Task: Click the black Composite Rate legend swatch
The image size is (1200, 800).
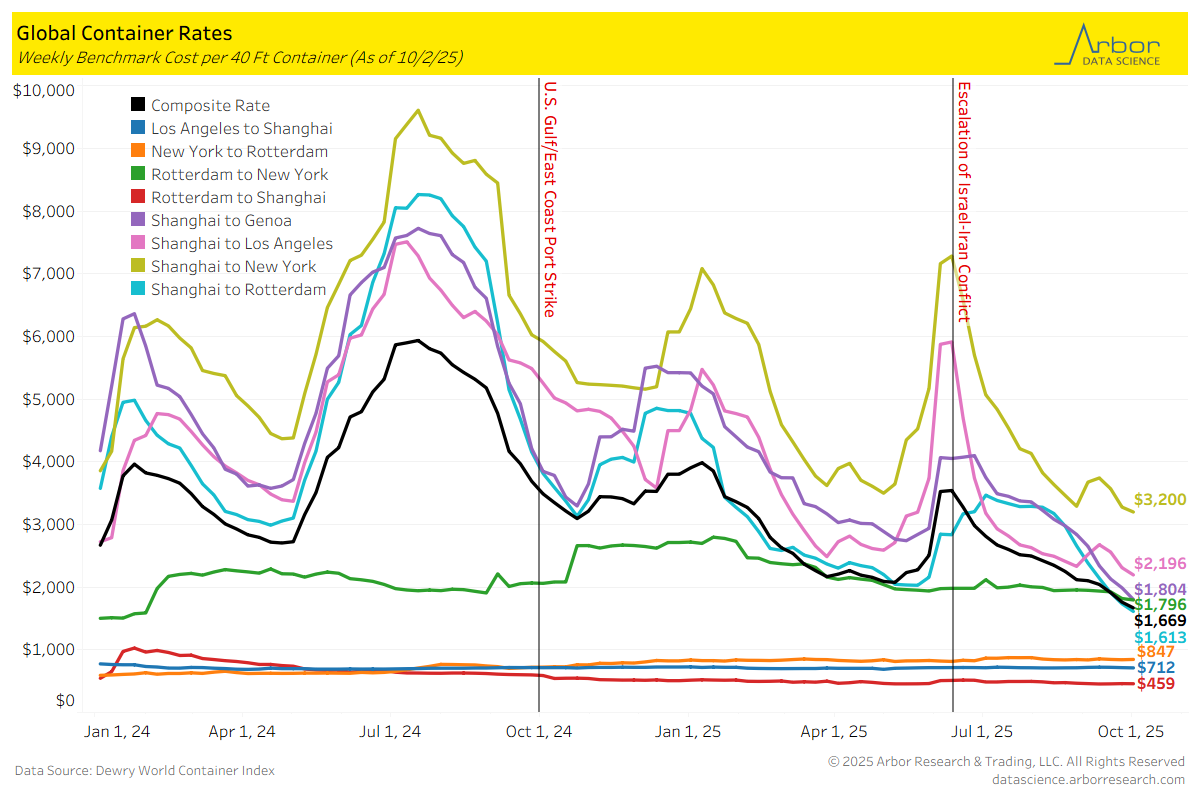Action: tap(139, 105)
